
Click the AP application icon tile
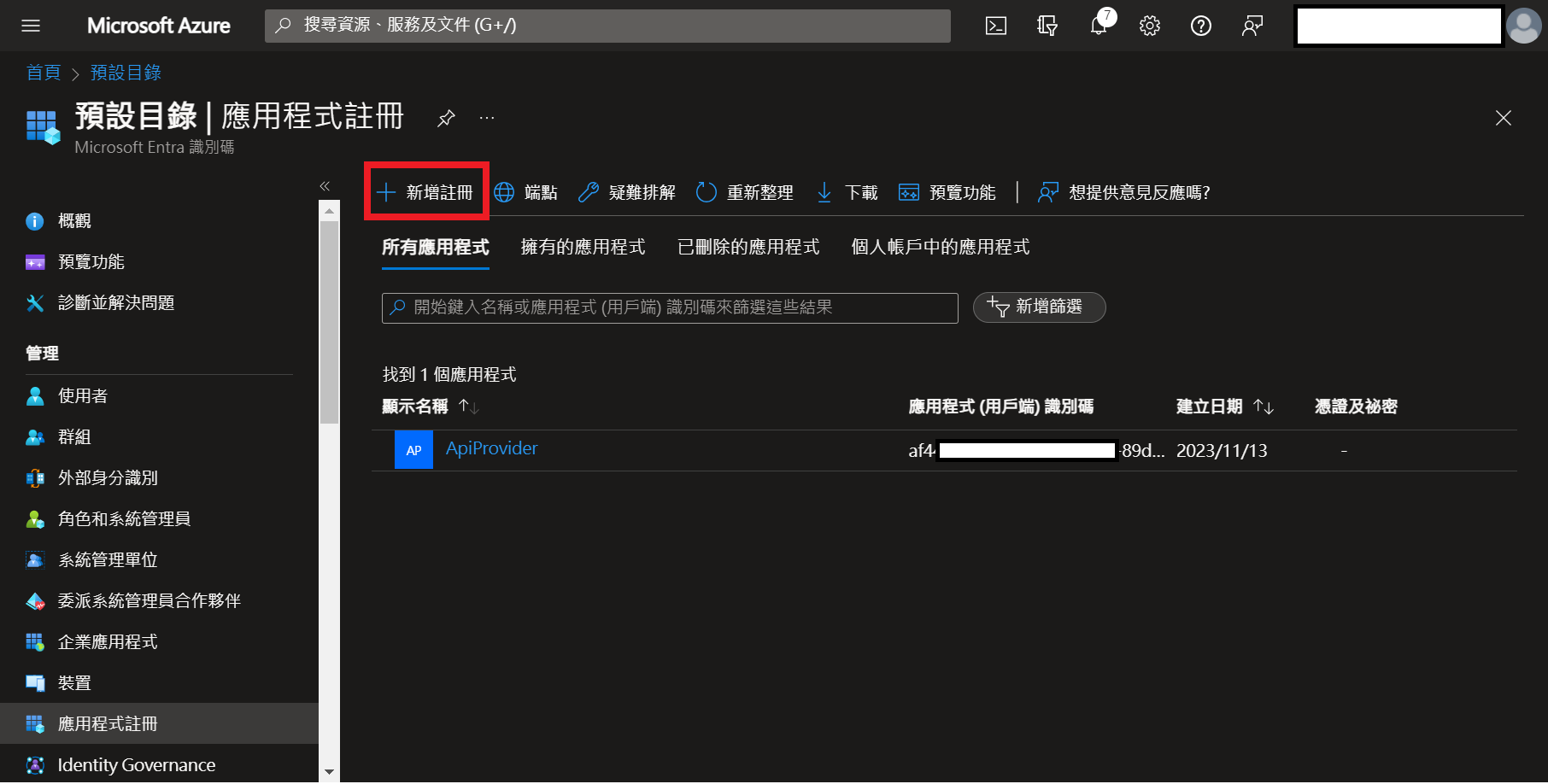(x=413, y=450)
